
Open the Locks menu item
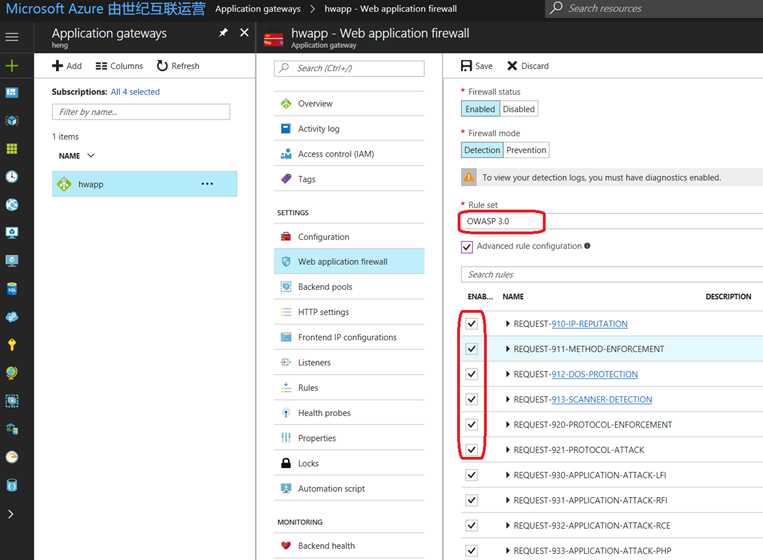click(x=349, y=463)
